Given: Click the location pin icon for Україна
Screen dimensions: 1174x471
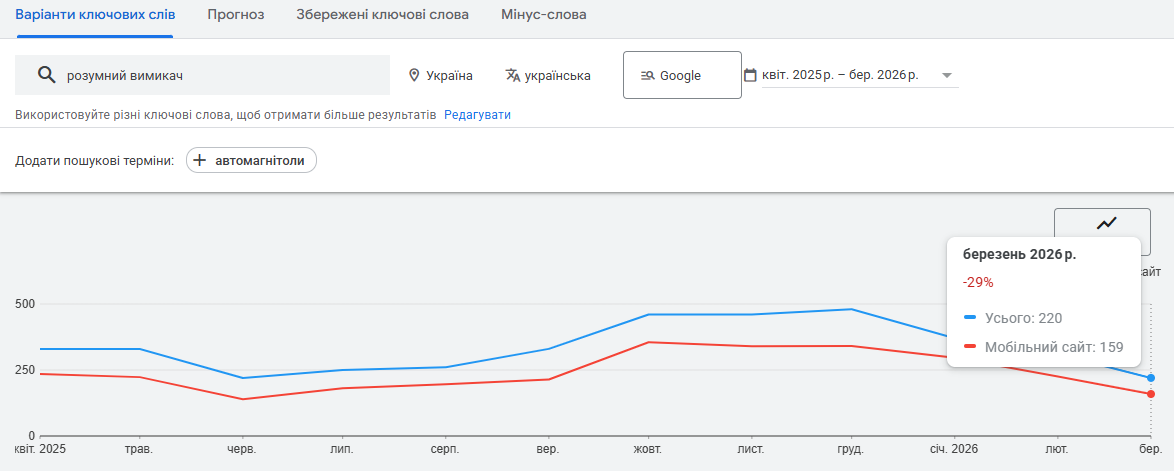Looking at the screenshot, I should point(414,75).
